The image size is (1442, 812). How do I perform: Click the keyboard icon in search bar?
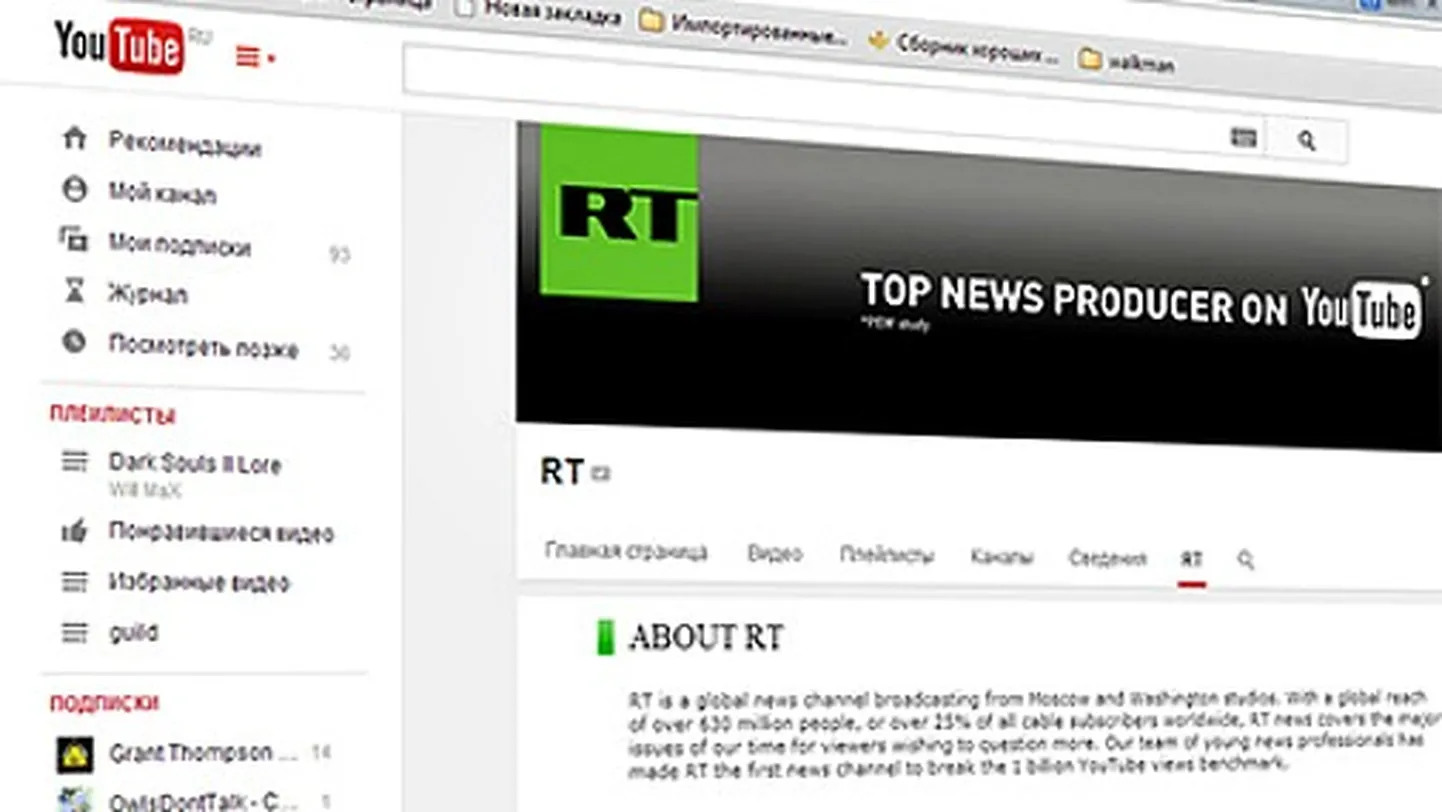point(1243,137)
